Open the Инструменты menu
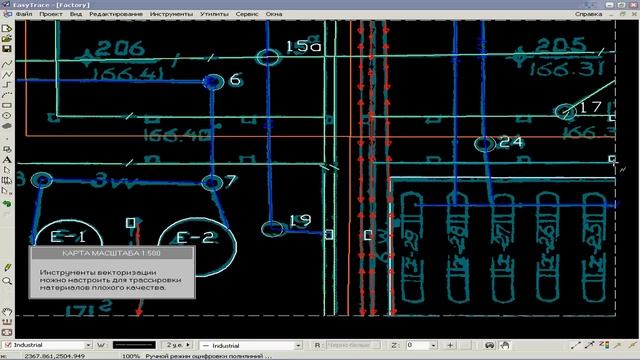This screenshot has height=360, width=640. tap(171, 14)
